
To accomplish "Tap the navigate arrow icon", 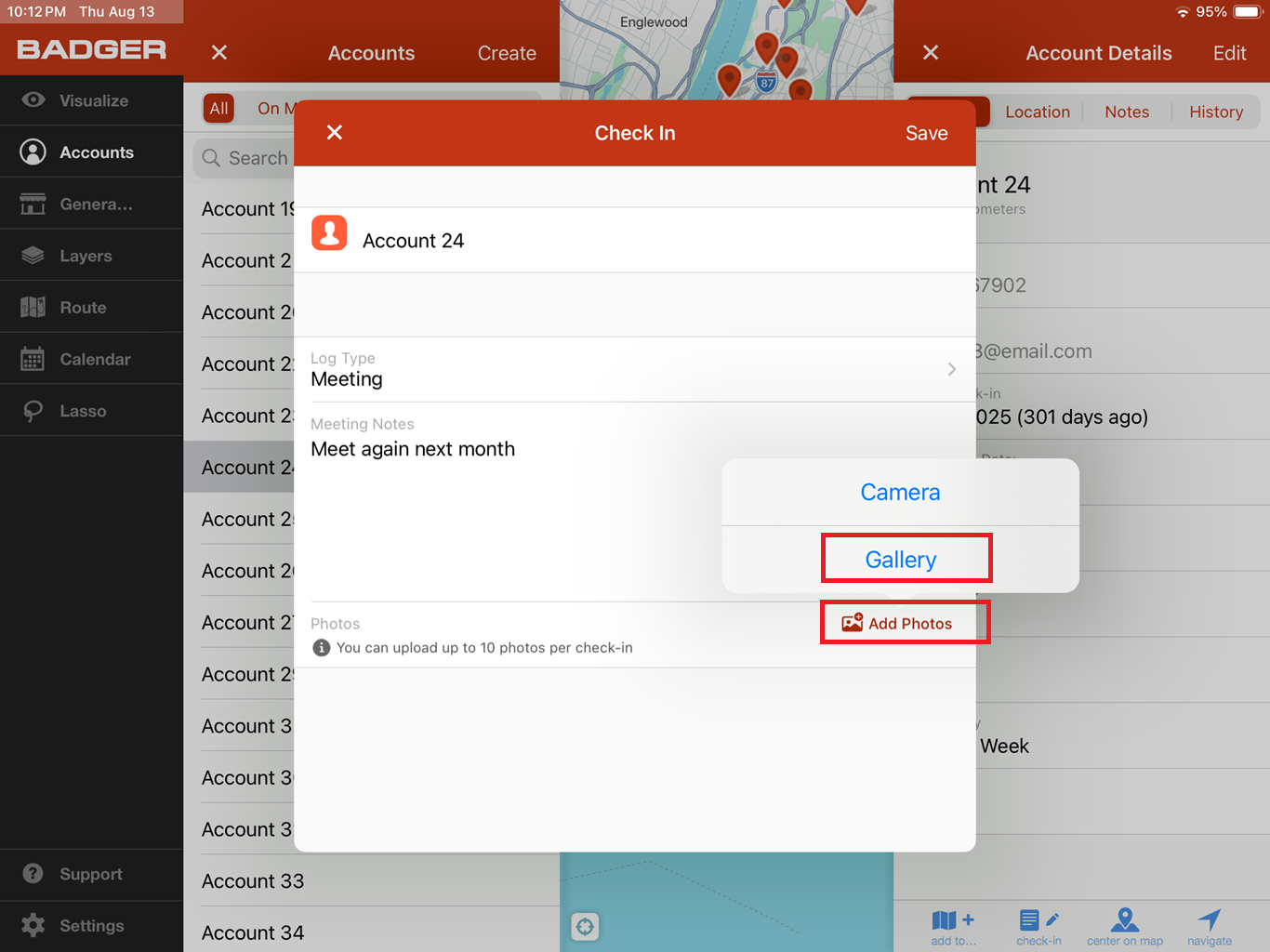I will tap(1210, 919).
